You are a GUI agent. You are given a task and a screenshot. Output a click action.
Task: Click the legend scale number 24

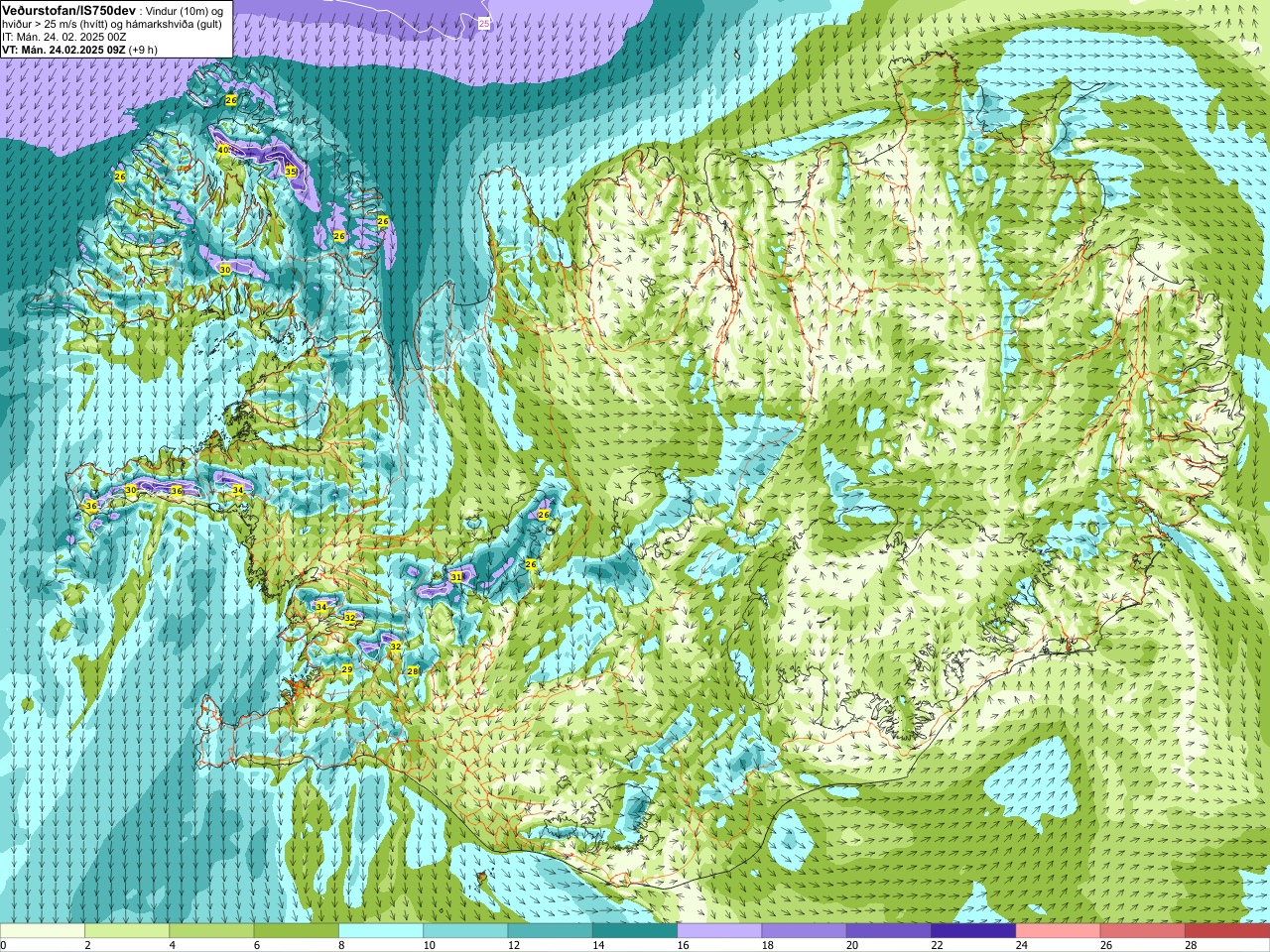coord(1022,945)
